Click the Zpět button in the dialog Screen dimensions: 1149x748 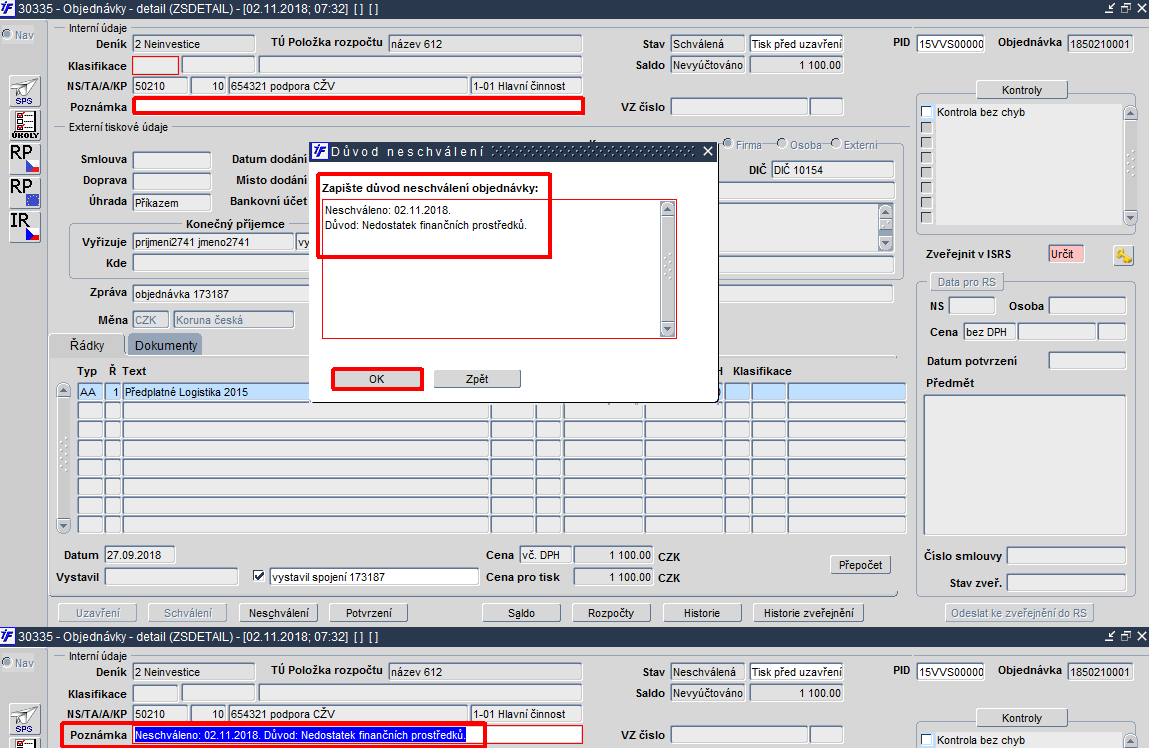pos(477,379)
